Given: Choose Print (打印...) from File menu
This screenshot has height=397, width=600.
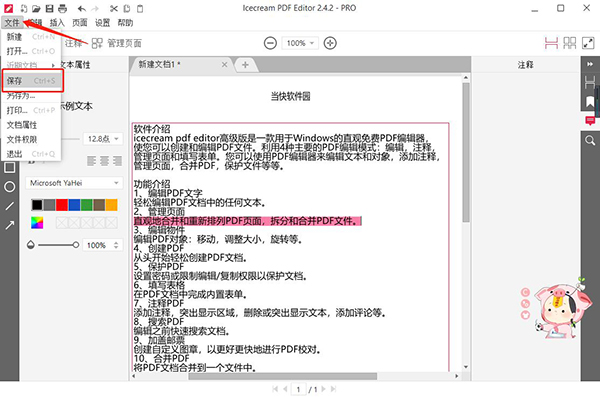Looking at the screenshot, I should pyautogui.click(x=31, y=110).
